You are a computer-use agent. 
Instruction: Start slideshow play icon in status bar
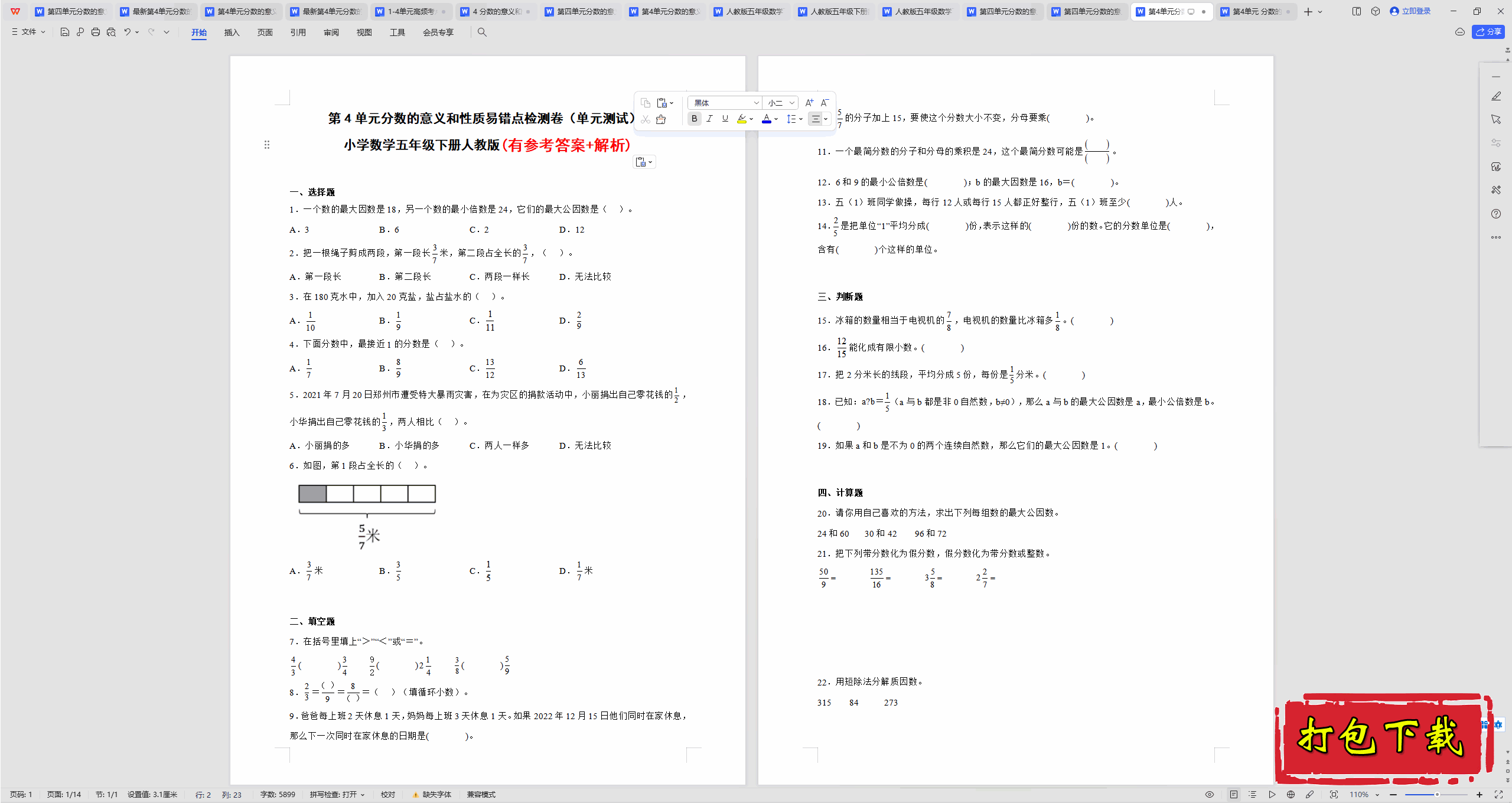click(x=1272, y=795)
